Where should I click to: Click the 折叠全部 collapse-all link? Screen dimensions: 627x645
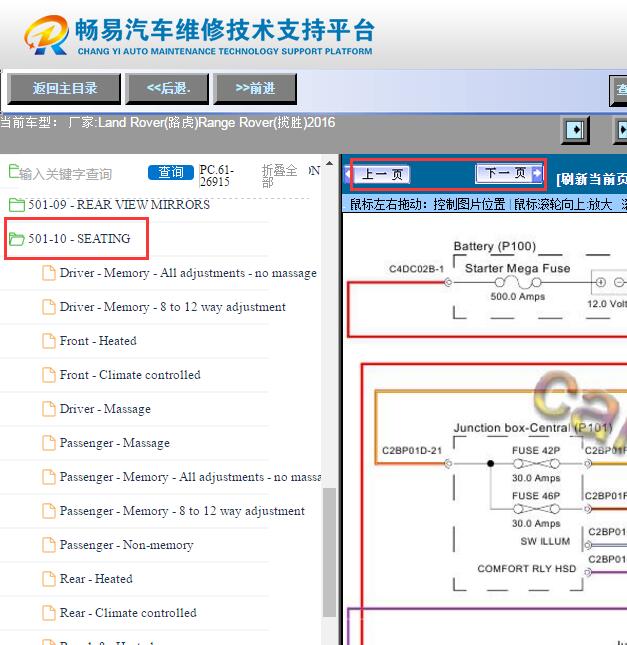pos(279,176)
